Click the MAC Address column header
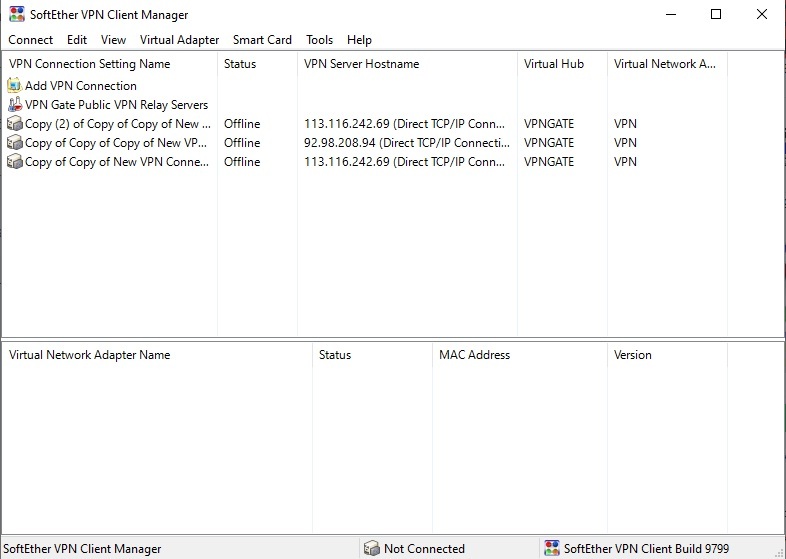 pyautogui.click(x=475, y=355)
